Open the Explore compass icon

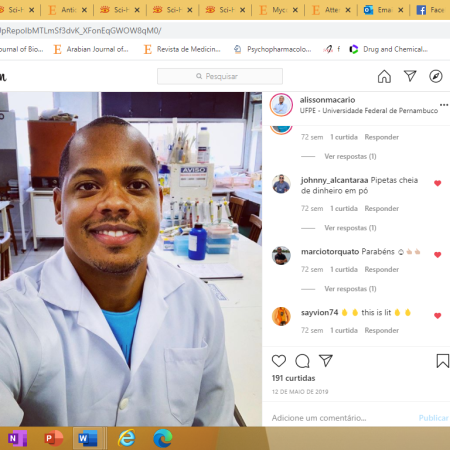[x=436, y=76]
